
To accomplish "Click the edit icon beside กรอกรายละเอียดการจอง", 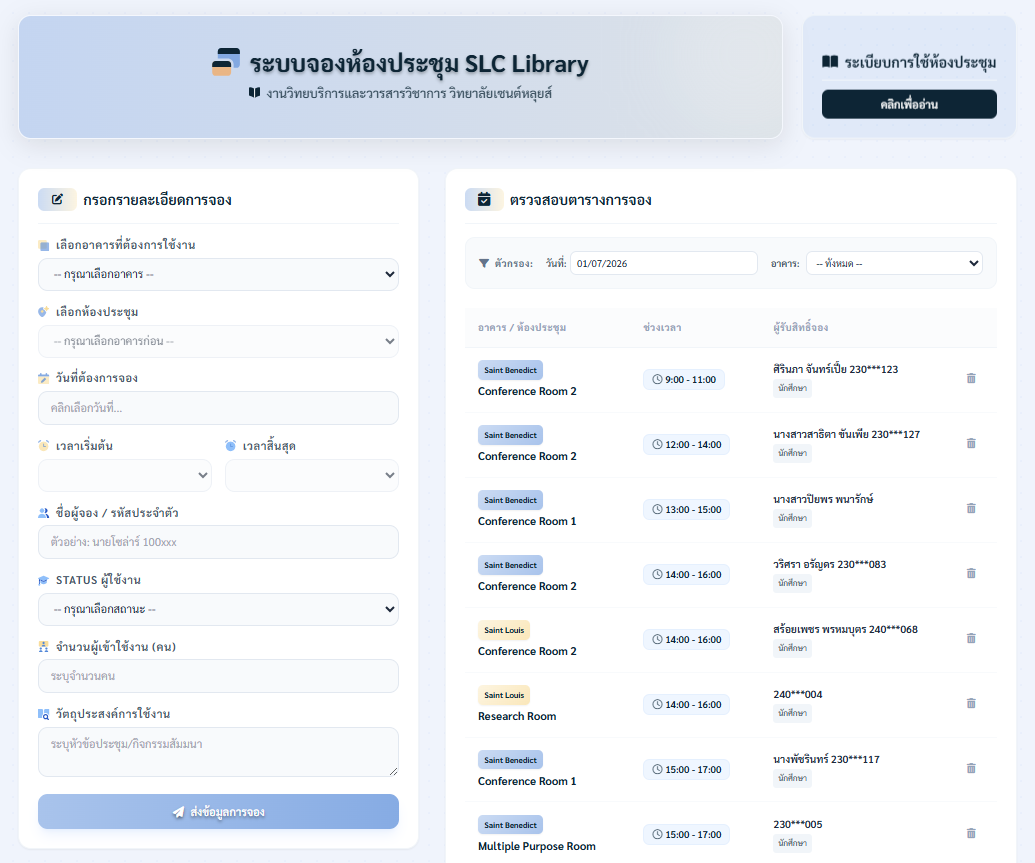I will [57, 199].
